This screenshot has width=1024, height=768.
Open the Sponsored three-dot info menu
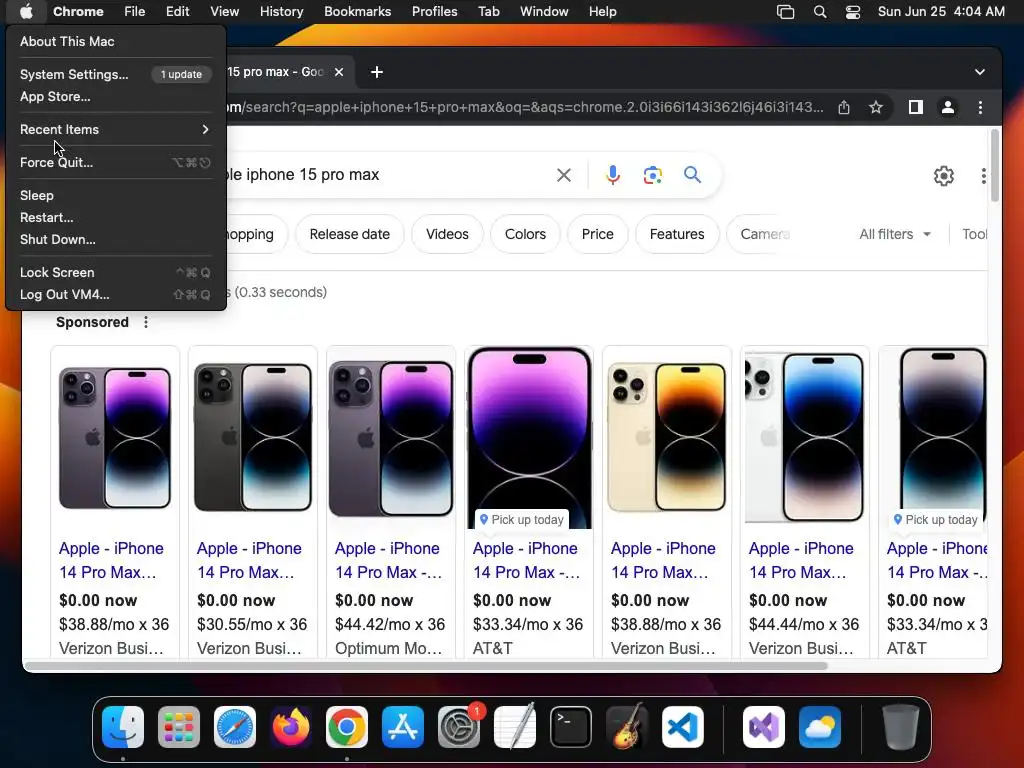[146, 322]
